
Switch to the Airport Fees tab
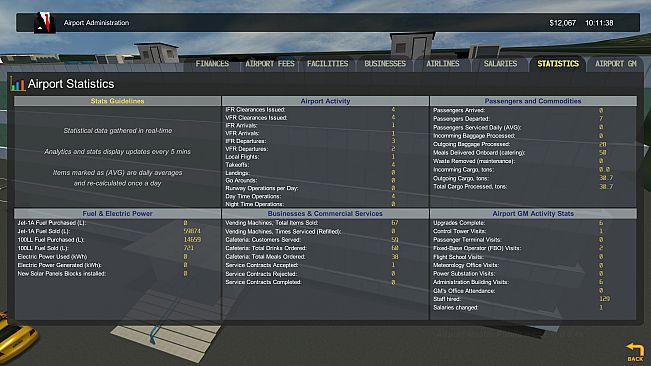(269, 63)
